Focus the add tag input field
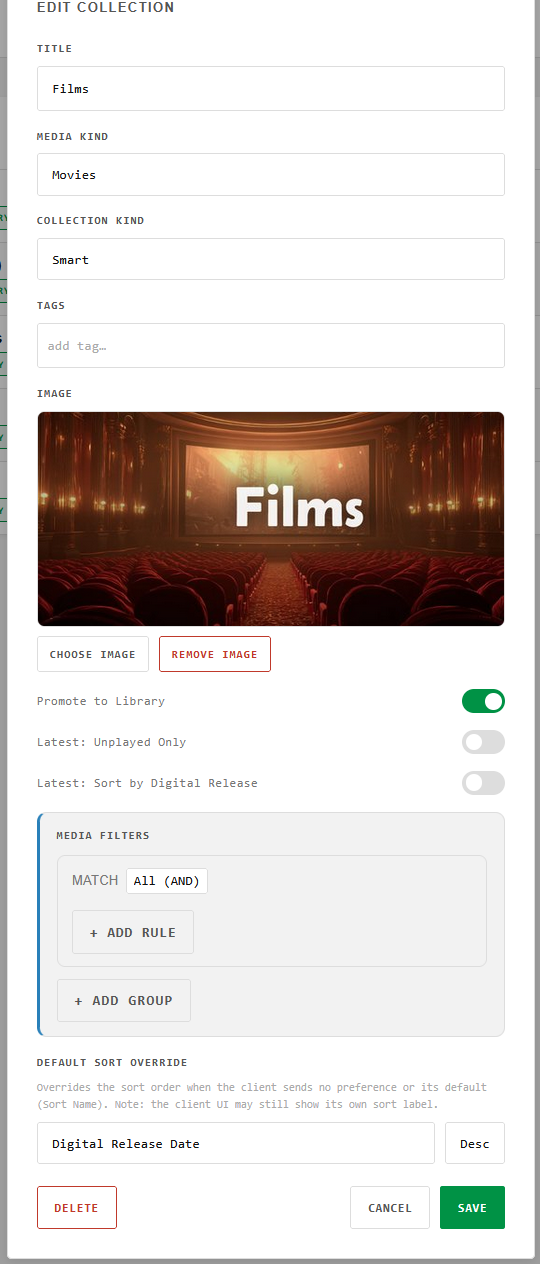540x1264 pixels. [x=271, y=345]
